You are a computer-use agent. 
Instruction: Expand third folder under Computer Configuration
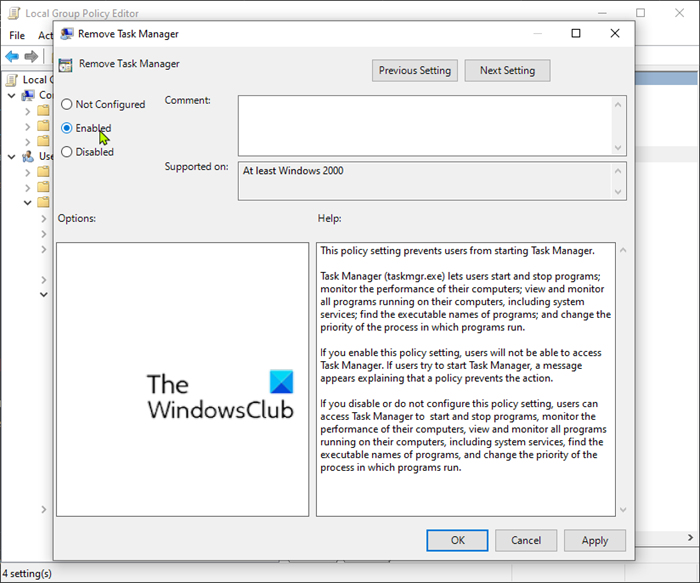point(28,142)
